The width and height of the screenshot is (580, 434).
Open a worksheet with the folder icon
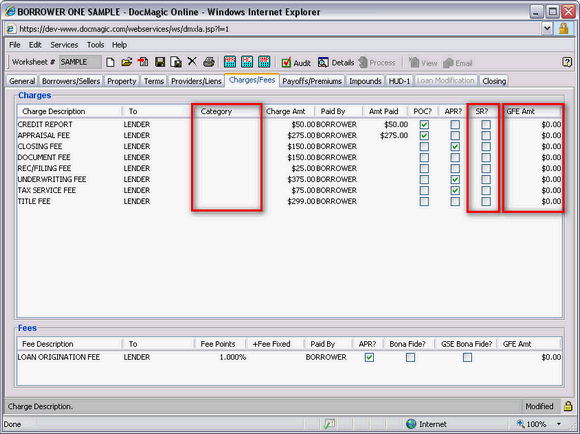[127, 62]
